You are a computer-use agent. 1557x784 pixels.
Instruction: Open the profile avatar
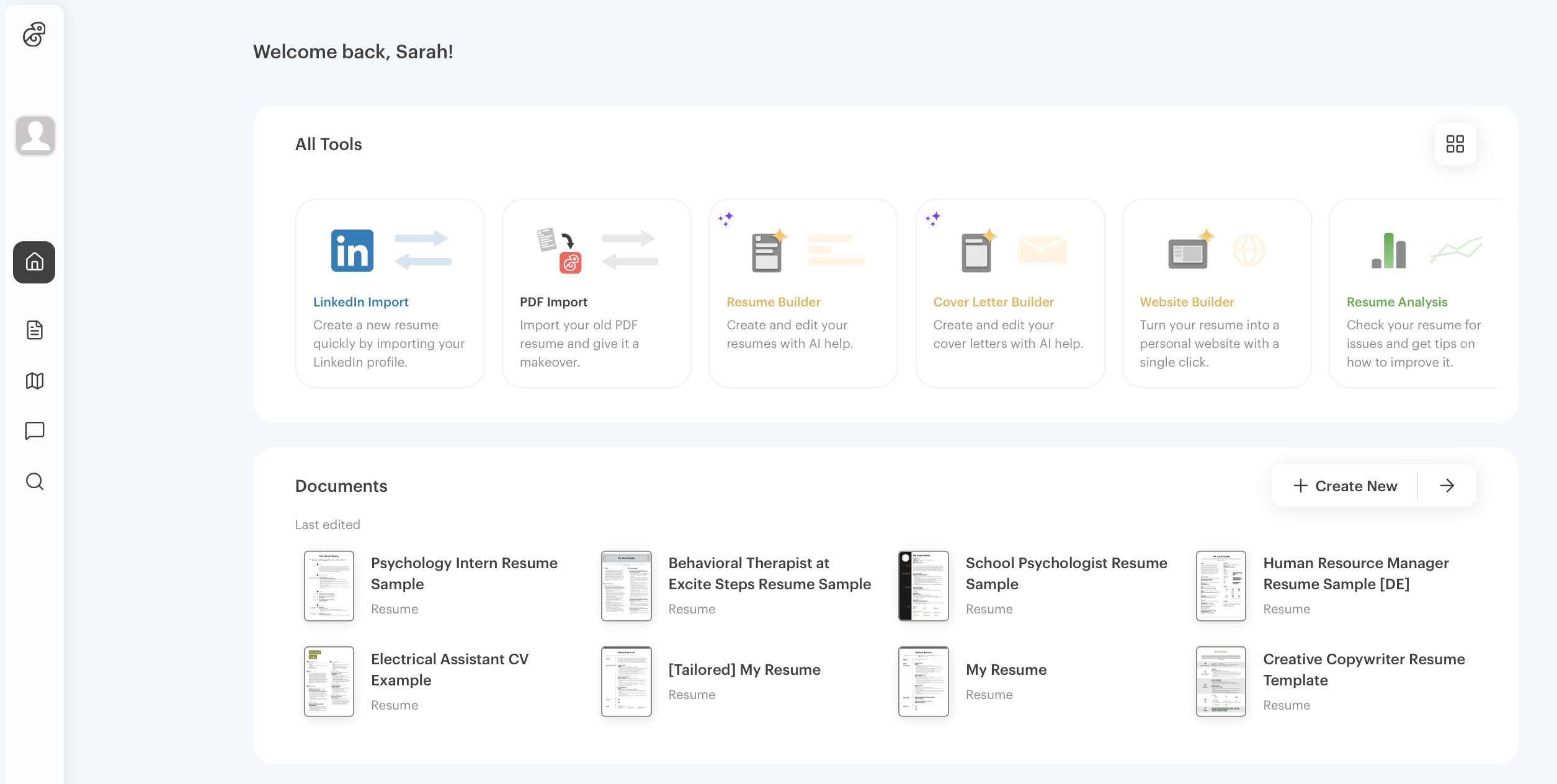pos(34,135)
